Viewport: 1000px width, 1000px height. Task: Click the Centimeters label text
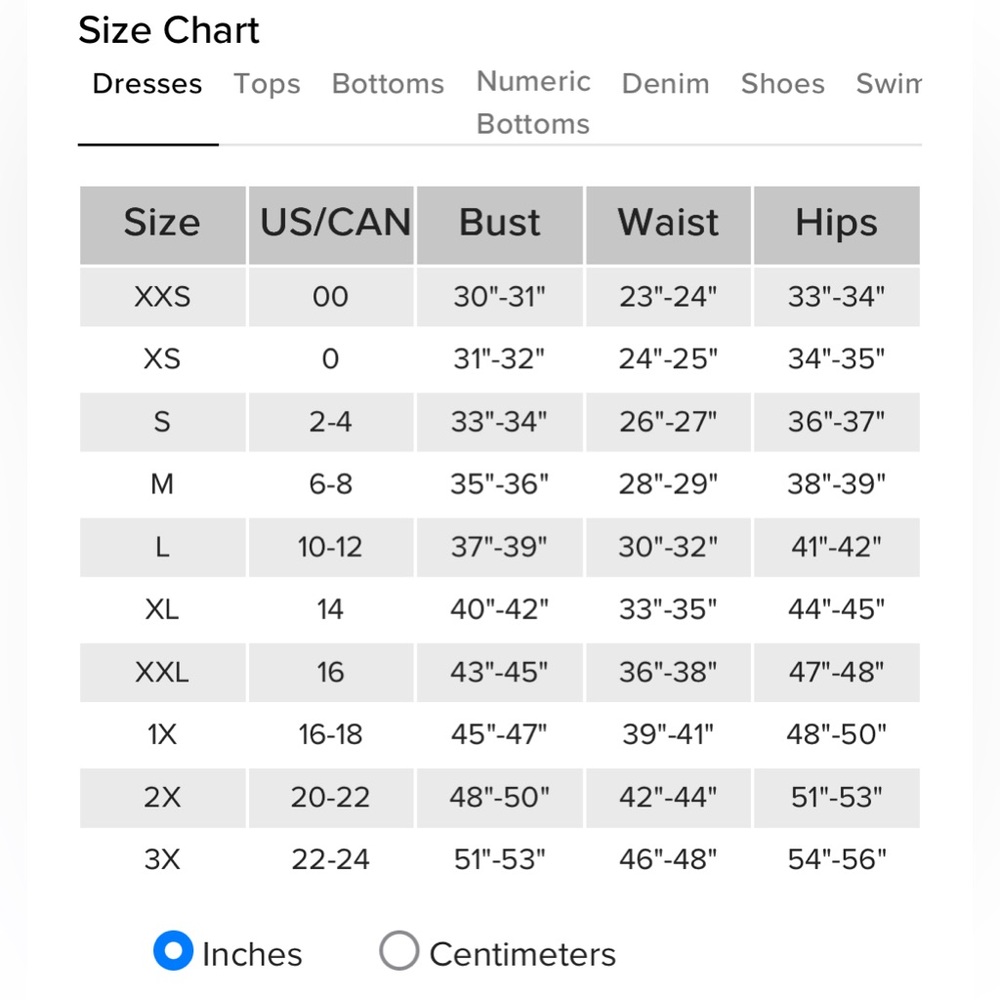tap(522, 954)
